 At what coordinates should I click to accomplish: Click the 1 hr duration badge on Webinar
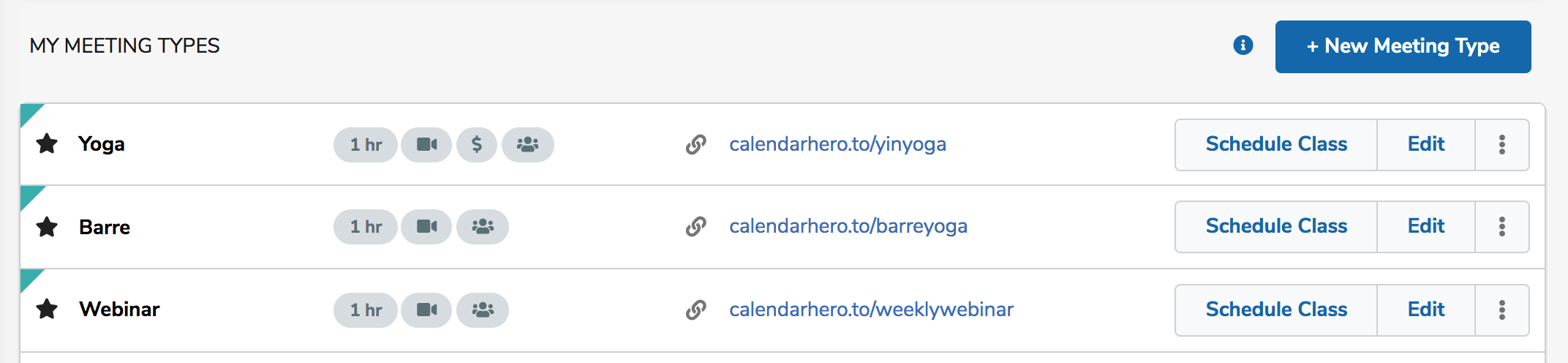[366, 310]
